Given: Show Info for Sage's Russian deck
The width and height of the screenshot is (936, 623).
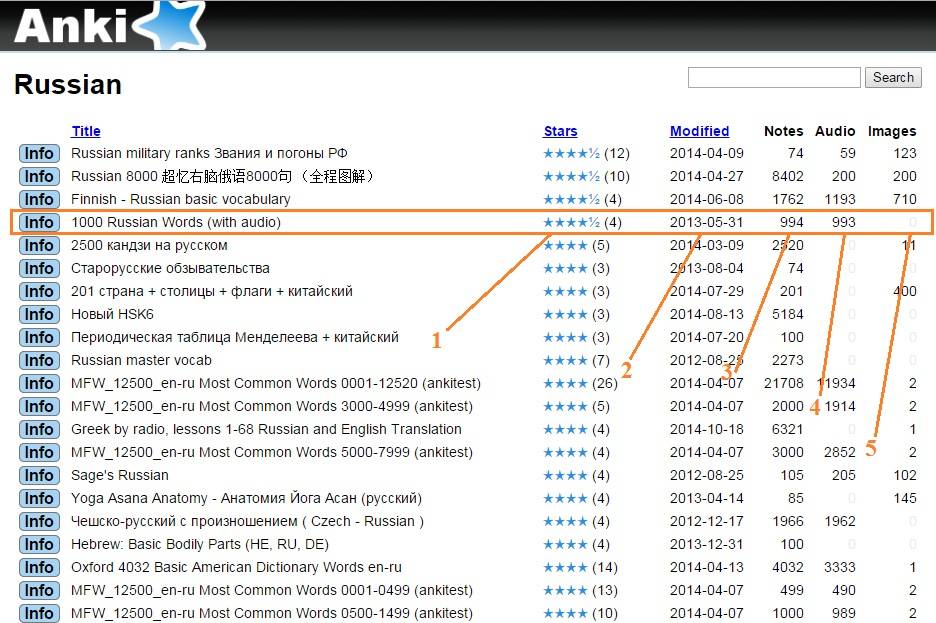Looking at the screenshot, I should pyautogui.click(x=39, y=476).
